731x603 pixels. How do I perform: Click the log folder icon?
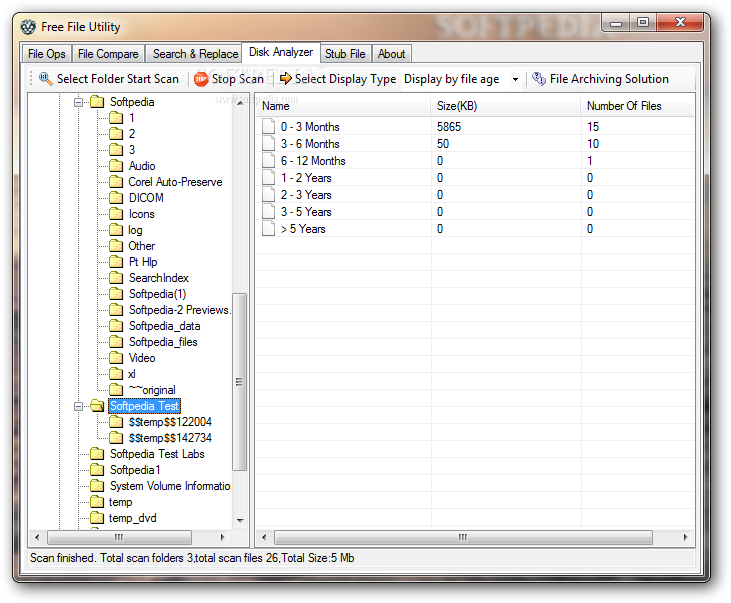pyautogui.click(x=116, y=230)
